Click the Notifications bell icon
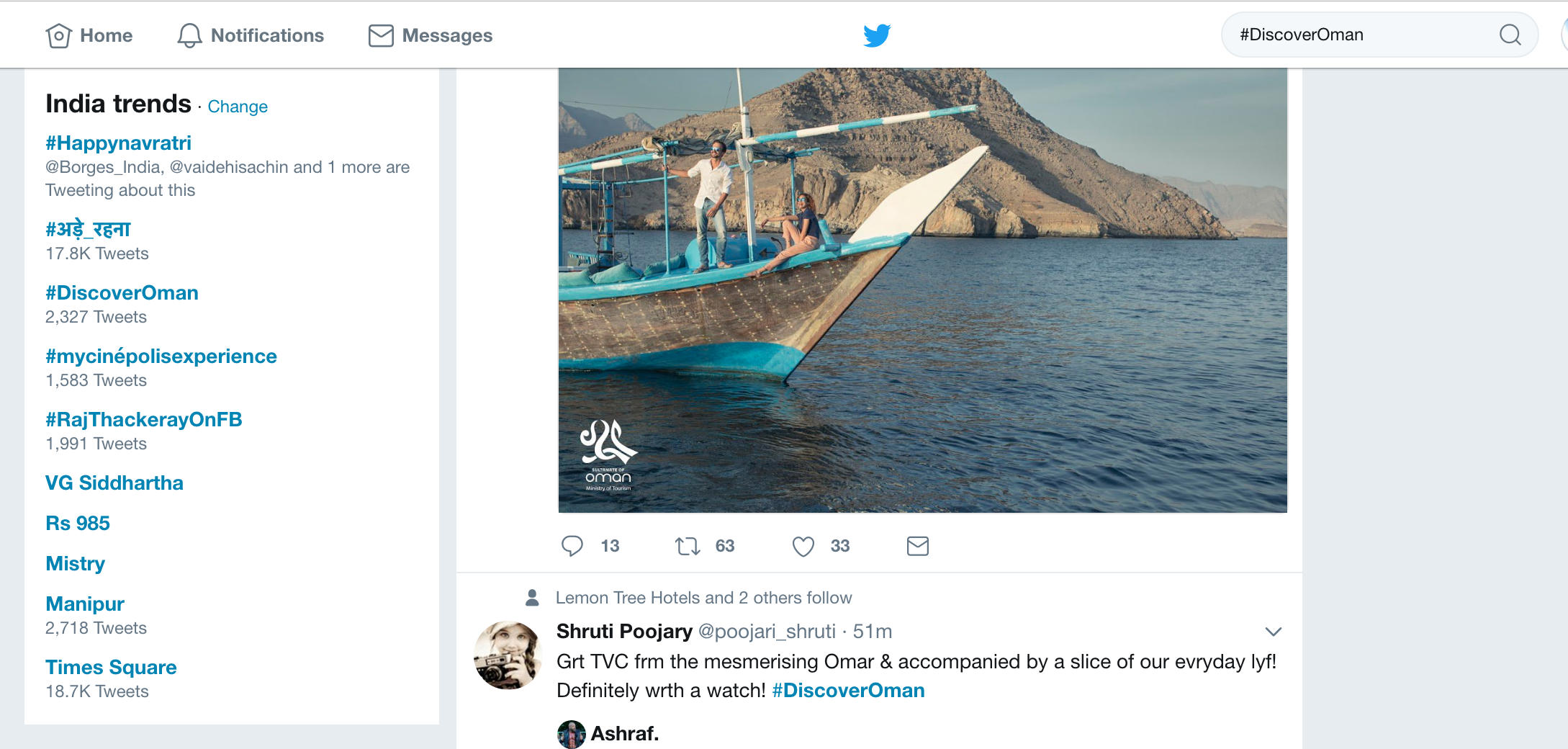This screenshot has width=1568, height=749. tap(189, 35)
